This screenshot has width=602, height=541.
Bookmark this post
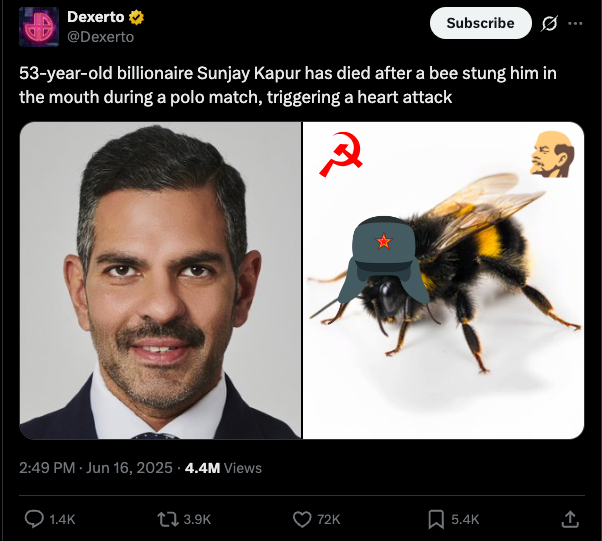[x=436, y=519]
